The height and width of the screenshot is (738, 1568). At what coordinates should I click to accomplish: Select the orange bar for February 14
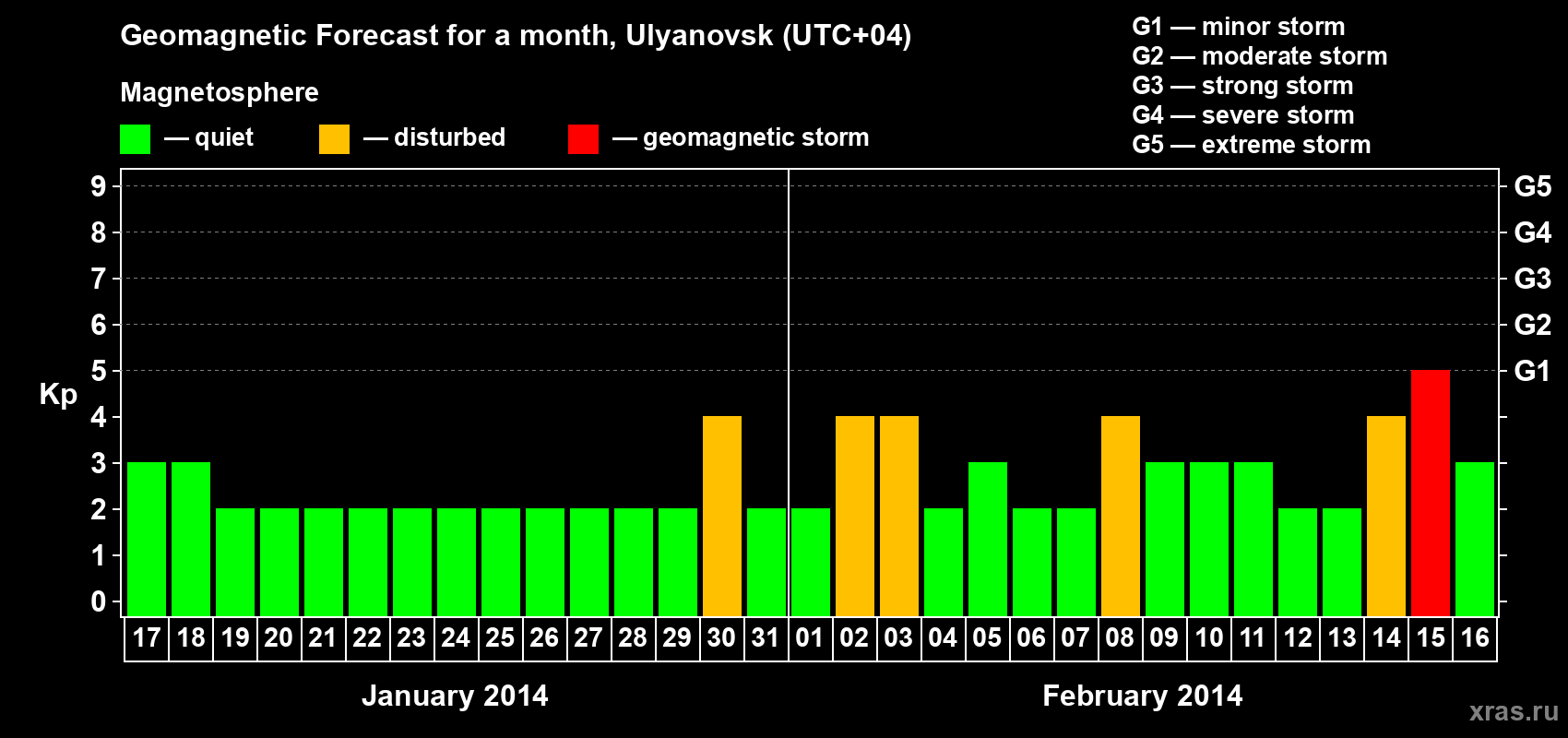pos(1386,516)
